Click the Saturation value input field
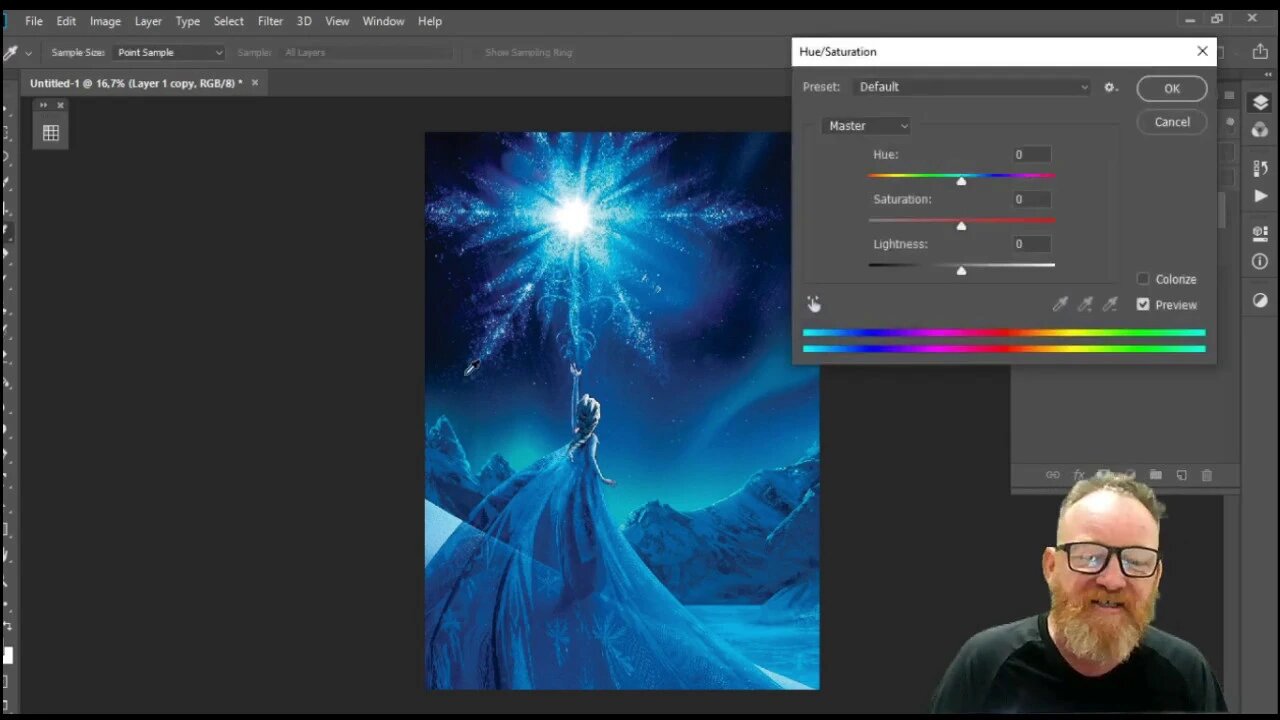 click(1032, 200)
